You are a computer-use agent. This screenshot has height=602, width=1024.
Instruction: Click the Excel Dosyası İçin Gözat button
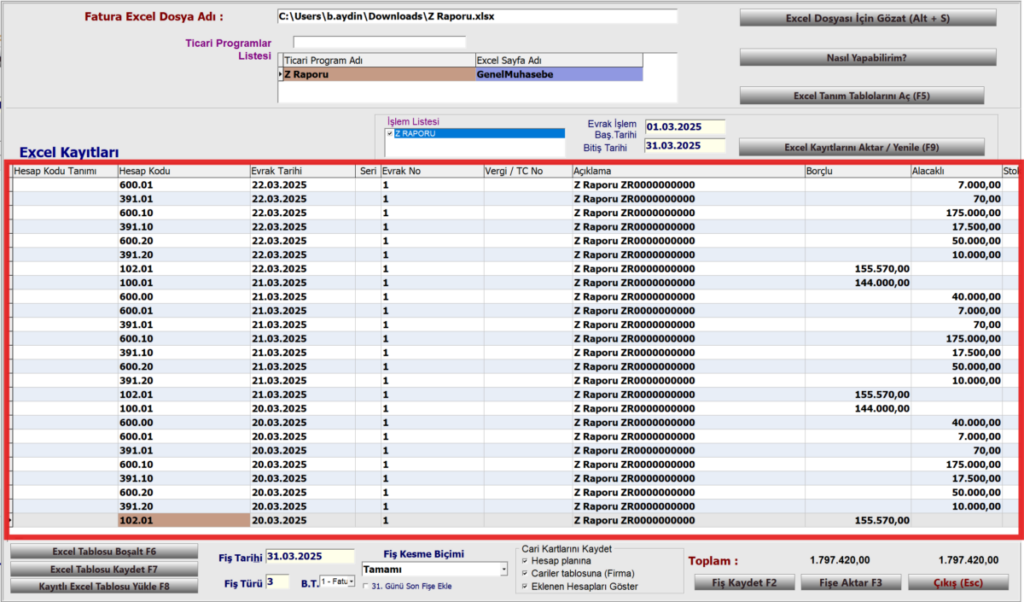(868, 18)
